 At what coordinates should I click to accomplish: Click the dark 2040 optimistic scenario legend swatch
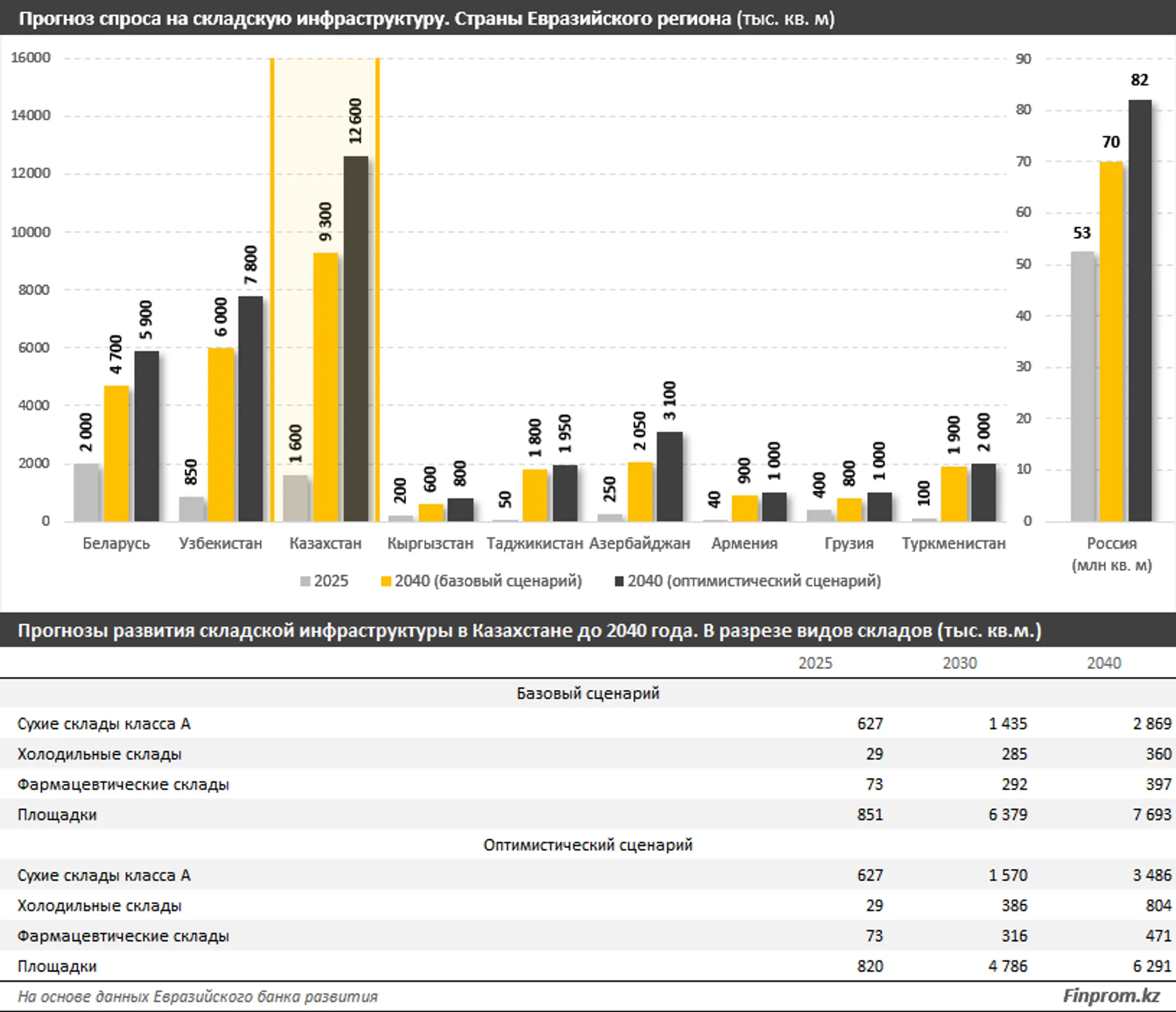tap(619, 581)
